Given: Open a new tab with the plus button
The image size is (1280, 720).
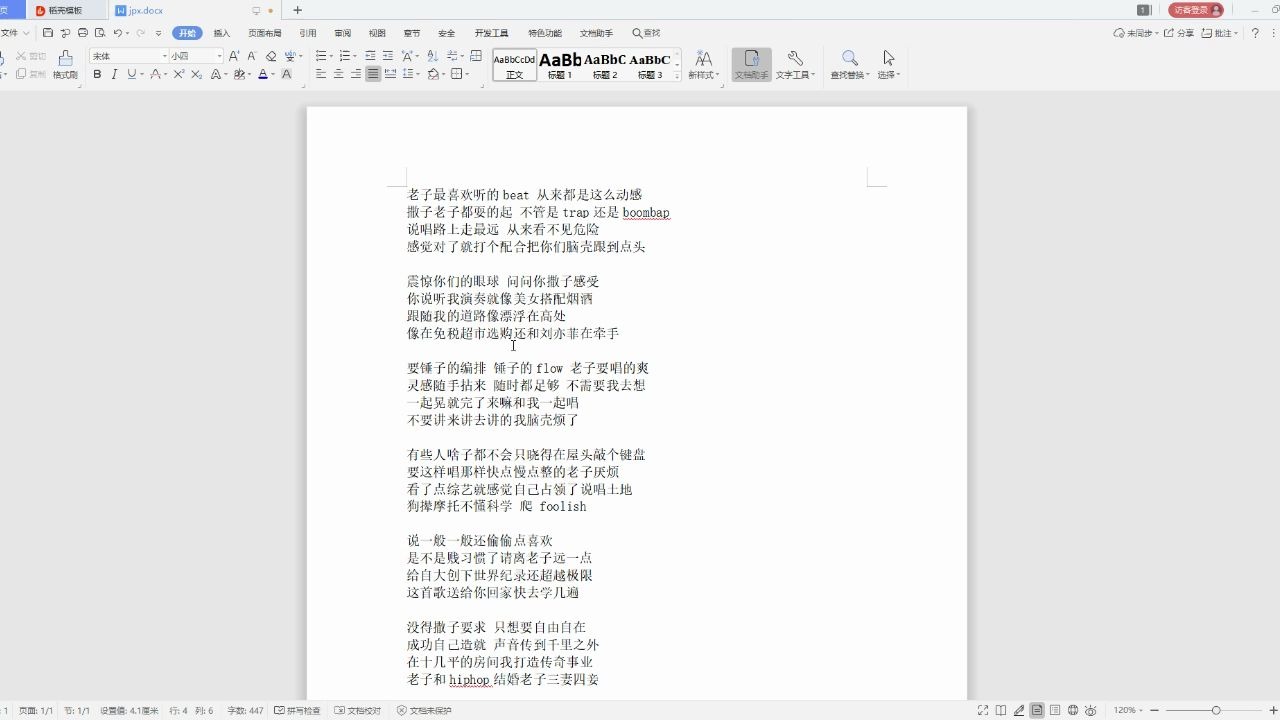Looking at the screenshot, I should point(297,10).
